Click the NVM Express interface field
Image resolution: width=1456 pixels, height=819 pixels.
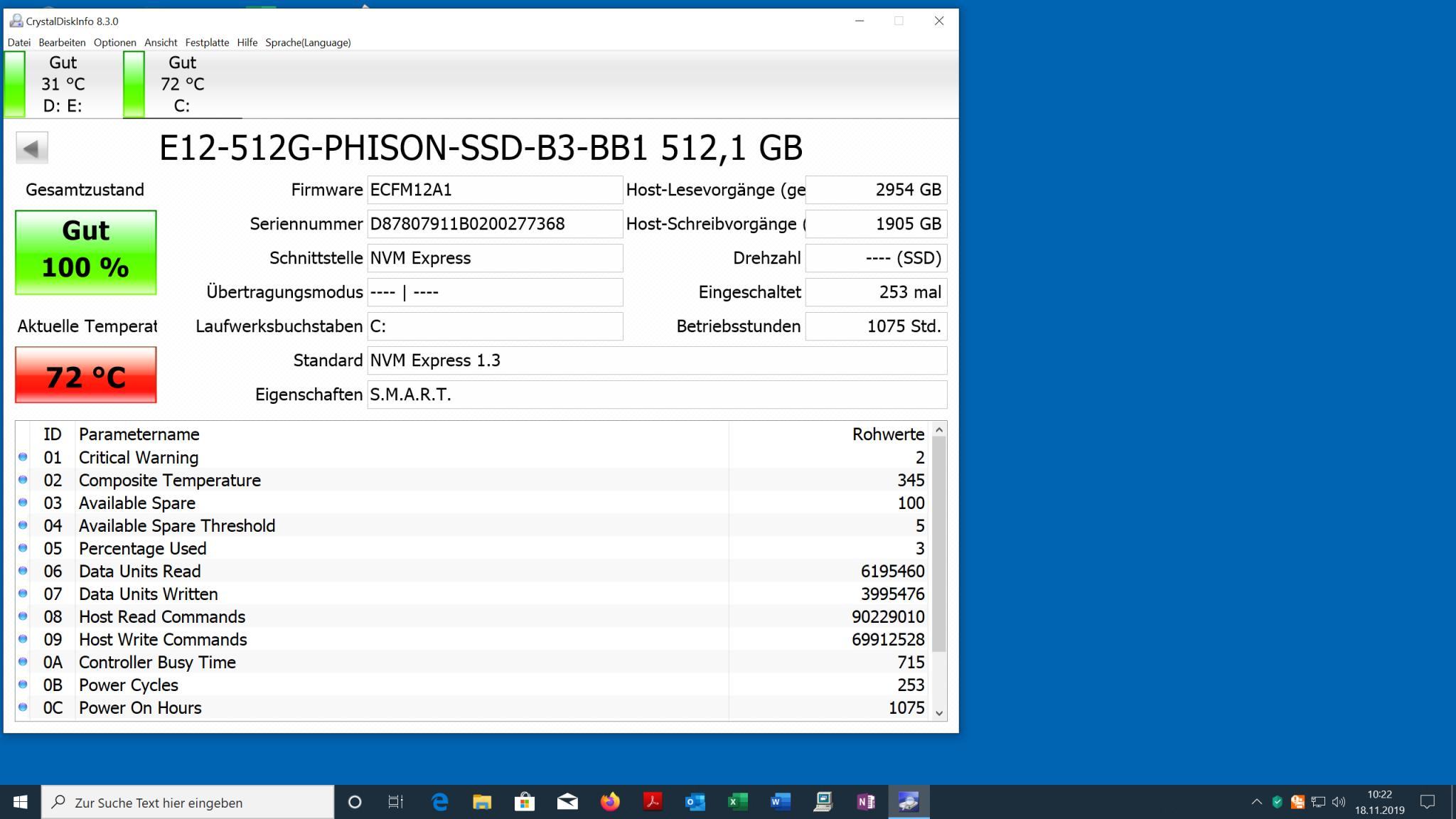[496, 258]
